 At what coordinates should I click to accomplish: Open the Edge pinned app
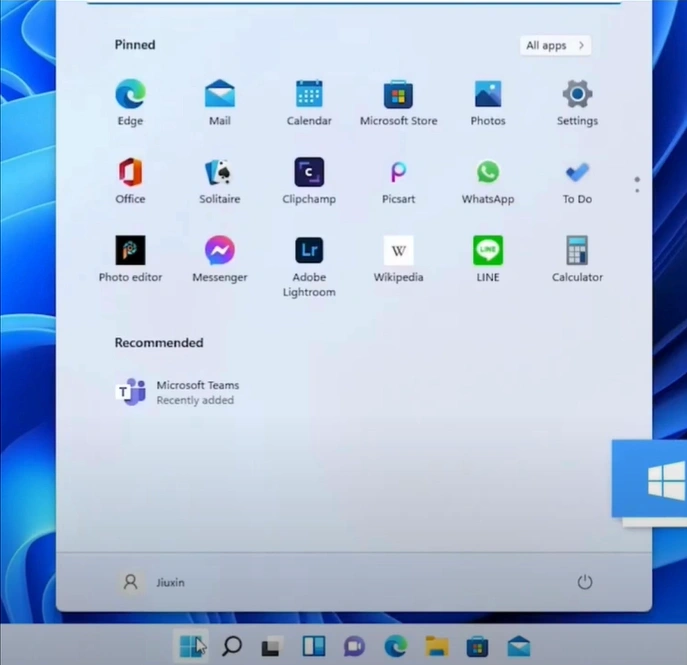[130, 102]
